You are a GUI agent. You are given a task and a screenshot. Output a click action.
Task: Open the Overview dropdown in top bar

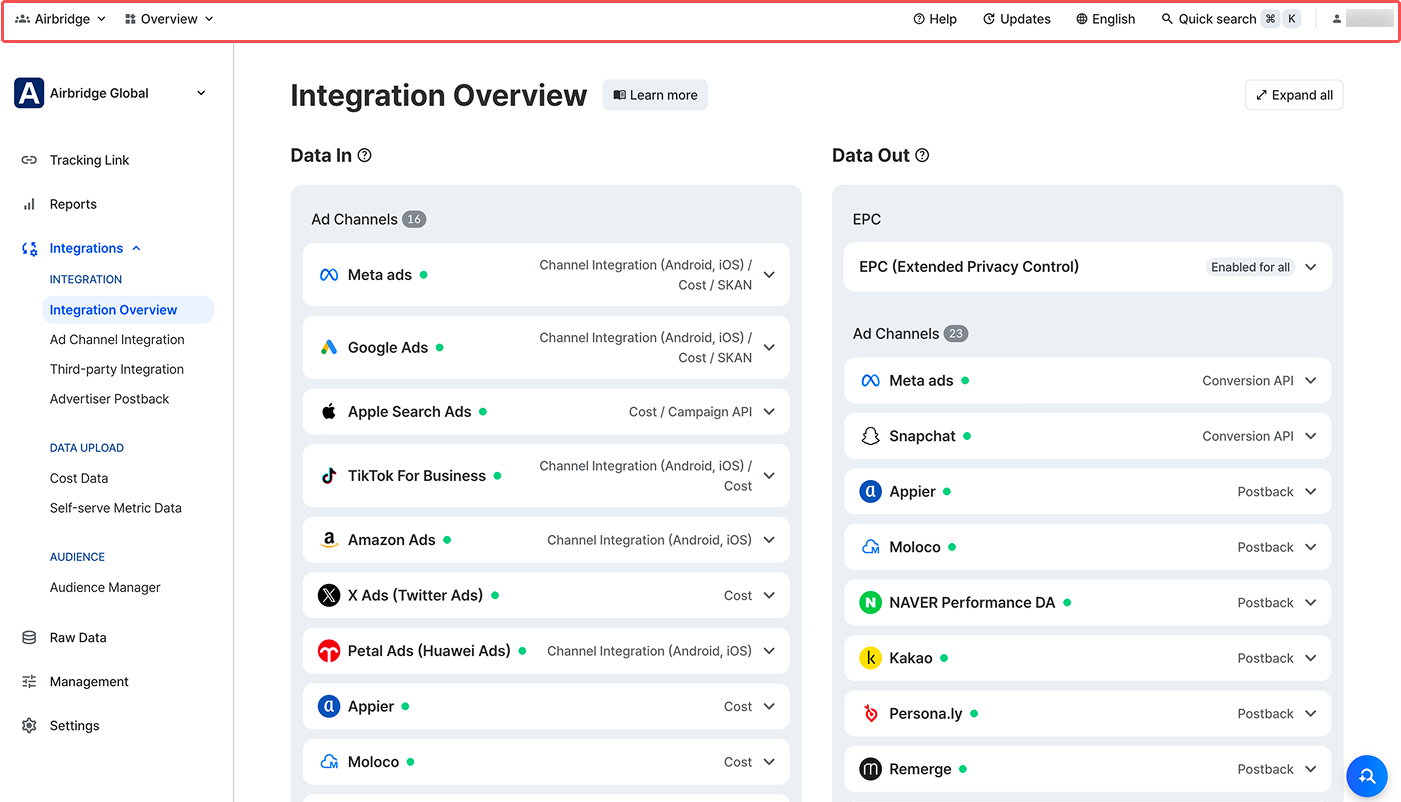[x=169, y=19]
